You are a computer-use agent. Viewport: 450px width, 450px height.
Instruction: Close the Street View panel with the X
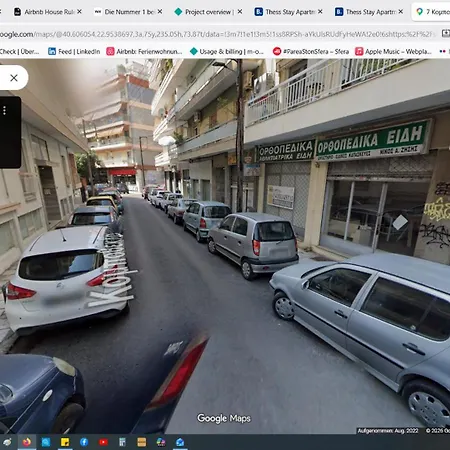click(x=14, y=78)
